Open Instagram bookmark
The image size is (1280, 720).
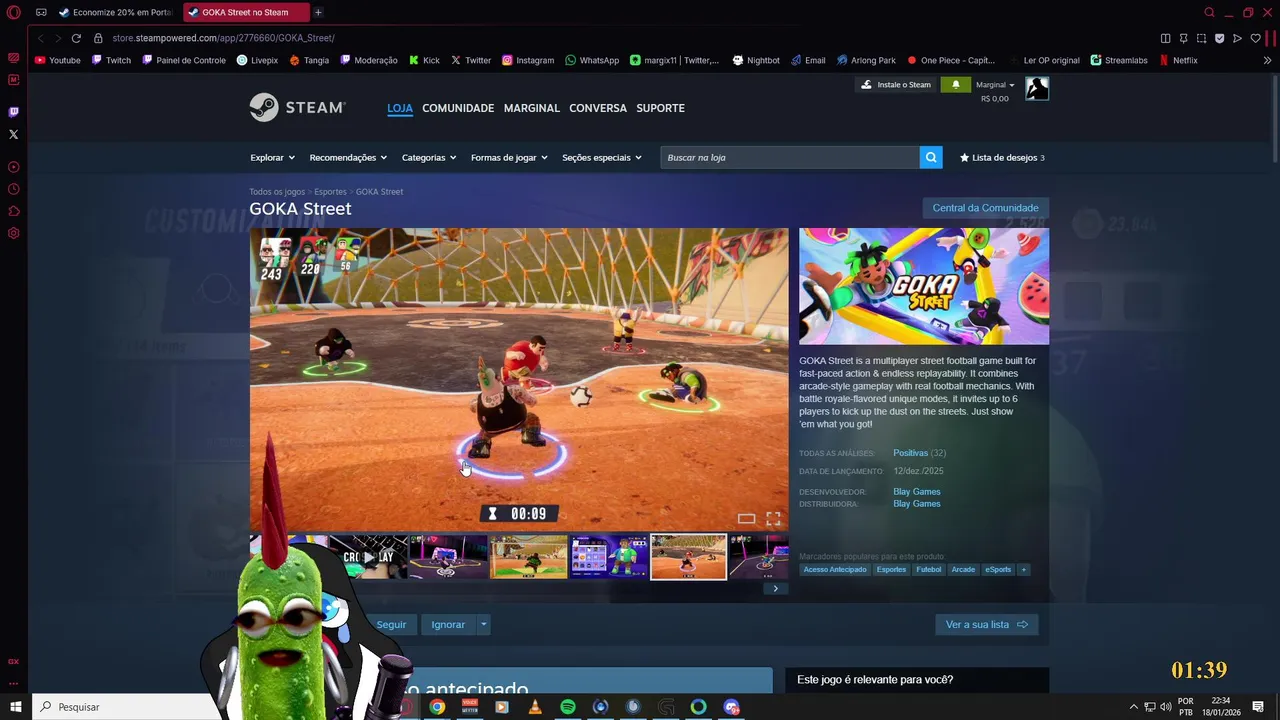(x=528, y=60)
